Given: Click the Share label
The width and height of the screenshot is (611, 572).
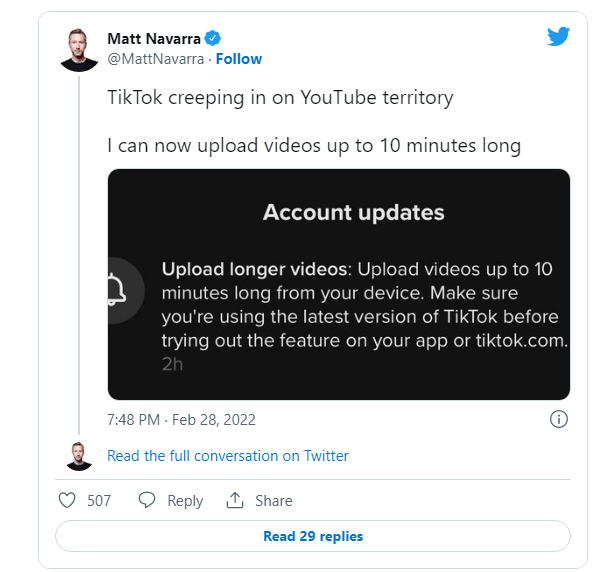Looking at the screenshot, I should click(x=274, y=501).
